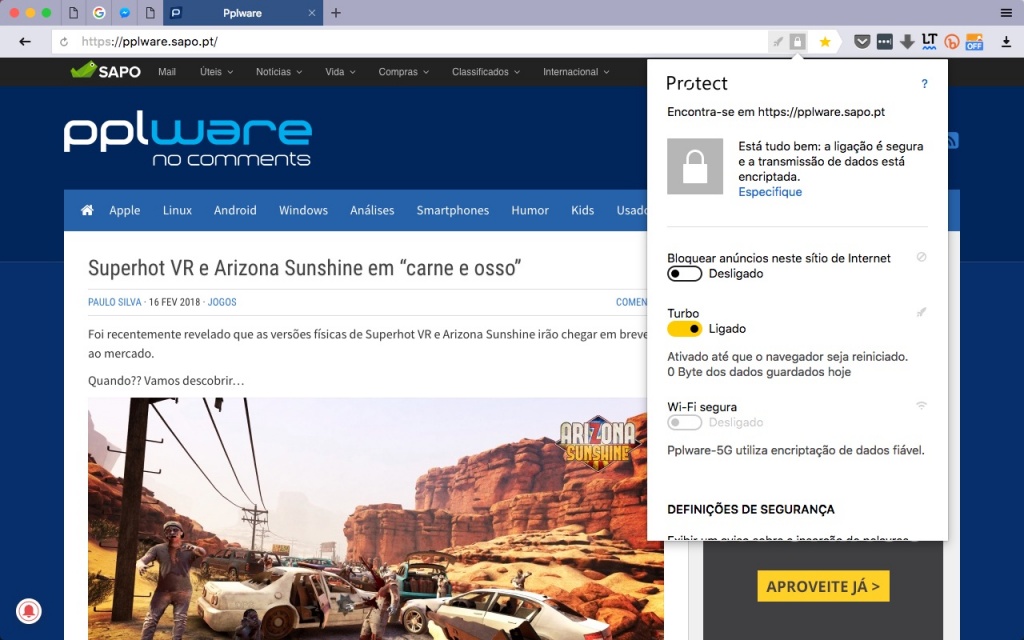Screen dimensions: 1024x640
Task: Select the home icon in the pplware navigation bar
Action: click(x=87, y=210)
